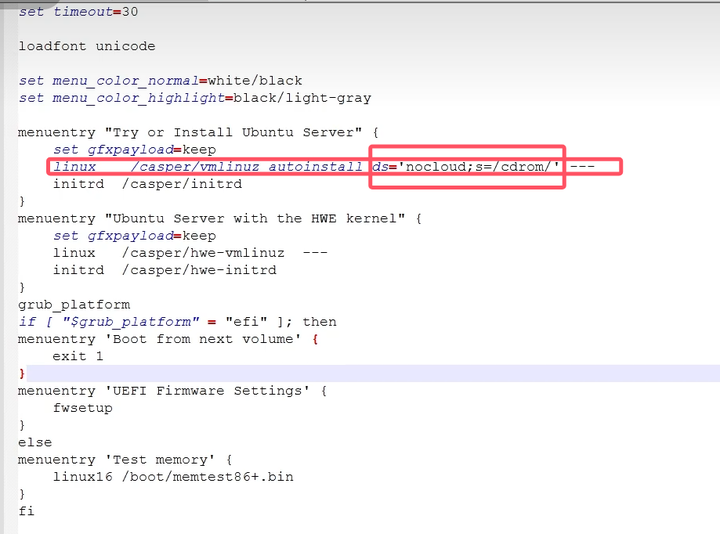Click the 'initrd /casper/initrd' line
Image resolution: width=720 pixels, height=534 pixels.
coord(147,184)
